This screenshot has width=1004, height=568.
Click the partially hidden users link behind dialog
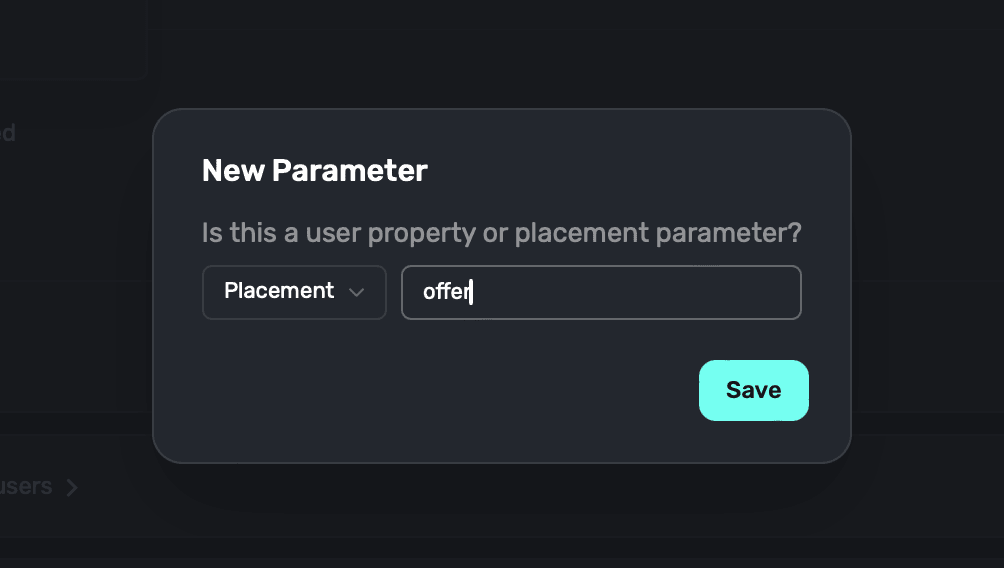[x=26, y=487]
